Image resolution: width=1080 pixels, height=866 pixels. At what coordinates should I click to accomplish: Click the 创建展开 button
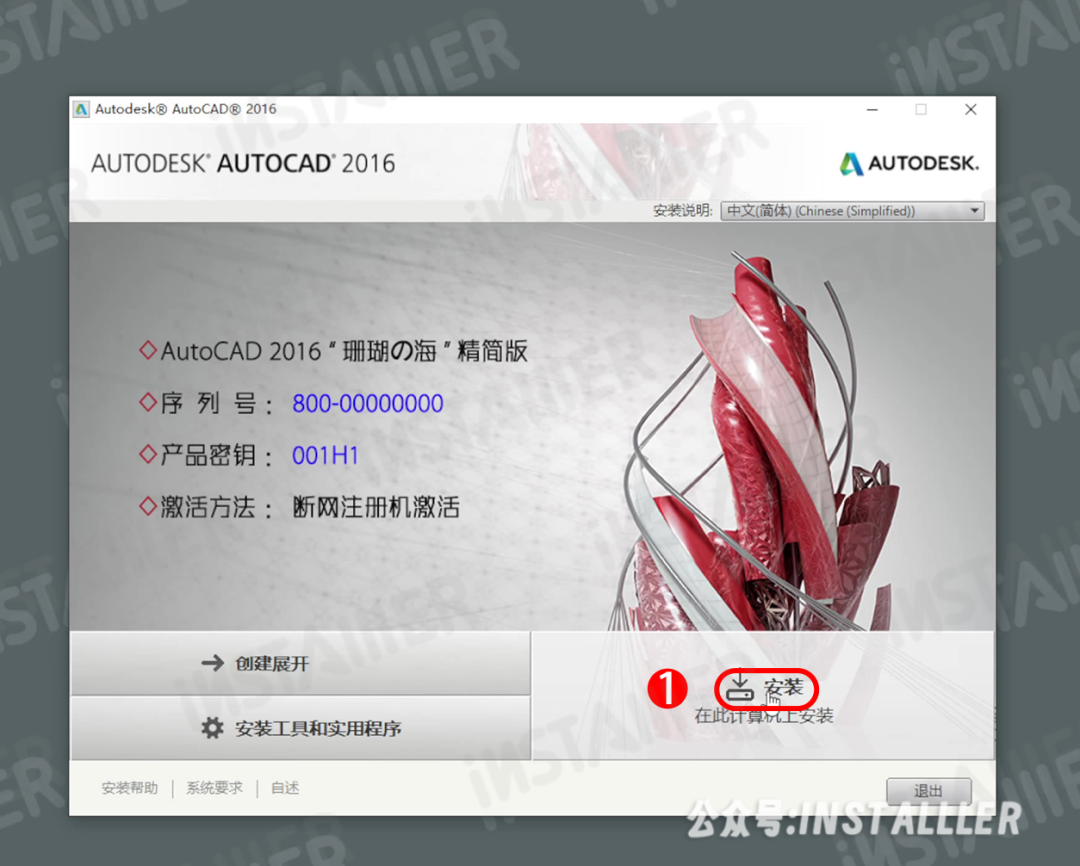[x=300, y=663]
